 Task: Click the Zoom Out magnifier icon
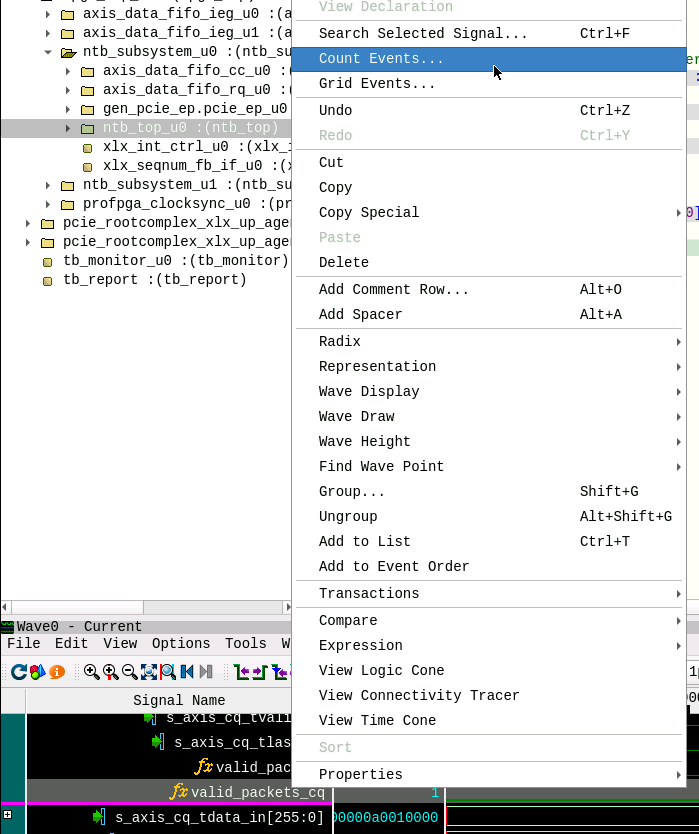point(130,672)
